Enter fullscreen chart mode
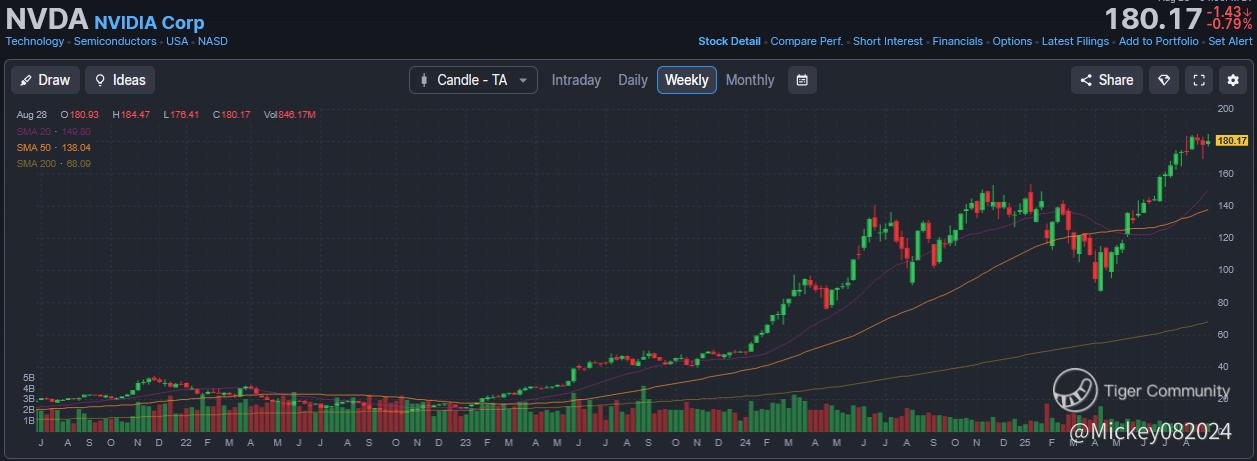 tap(1198, 80)
